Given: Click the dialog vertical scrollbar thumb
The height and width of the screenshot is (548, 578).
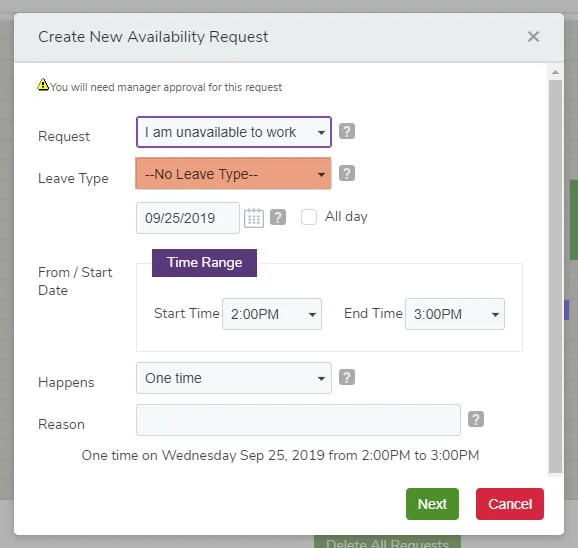Looking at the screenshot, I should pyautogui.click(x=556, y=276).
